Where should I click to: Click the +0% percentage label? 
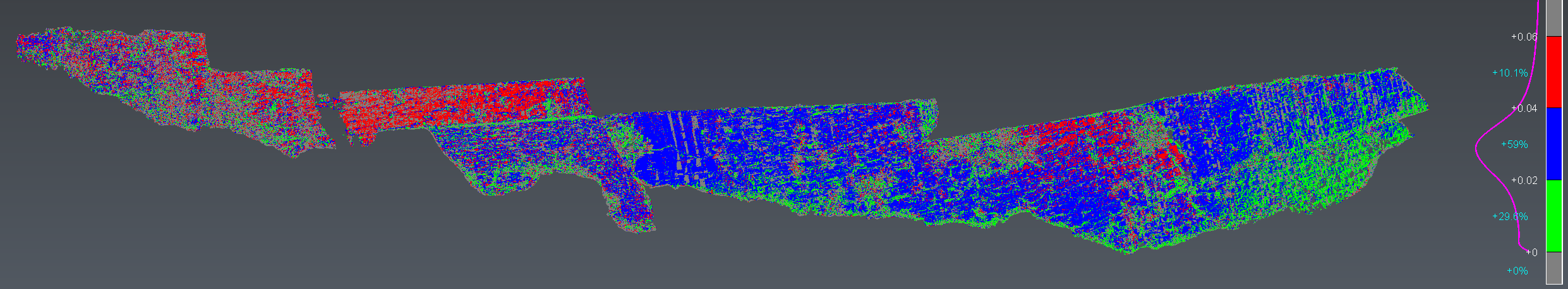point(1517,271)
